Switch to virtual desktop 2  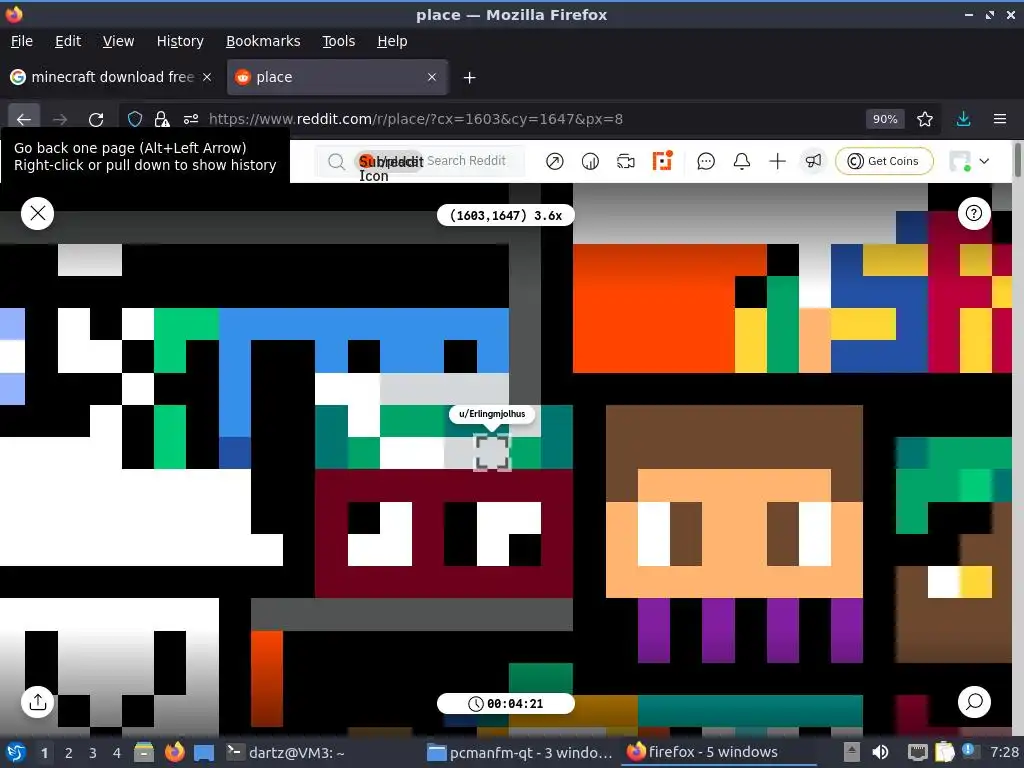(69, 753)
